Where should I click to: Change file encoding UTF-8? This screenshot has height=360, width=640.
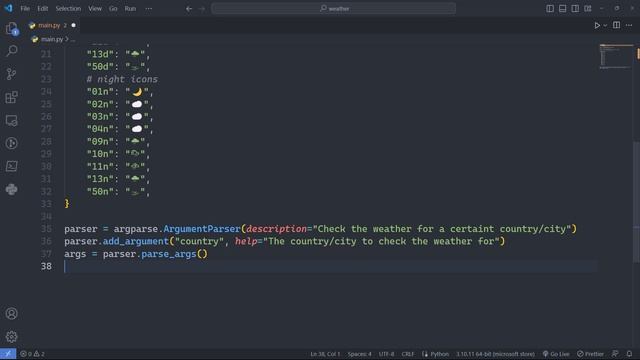pos(386,354)
